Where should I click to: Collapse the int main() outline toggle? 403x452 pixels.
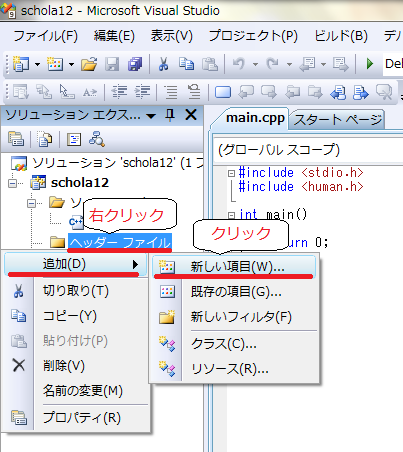pyautogui.click(x=231, y=215)
